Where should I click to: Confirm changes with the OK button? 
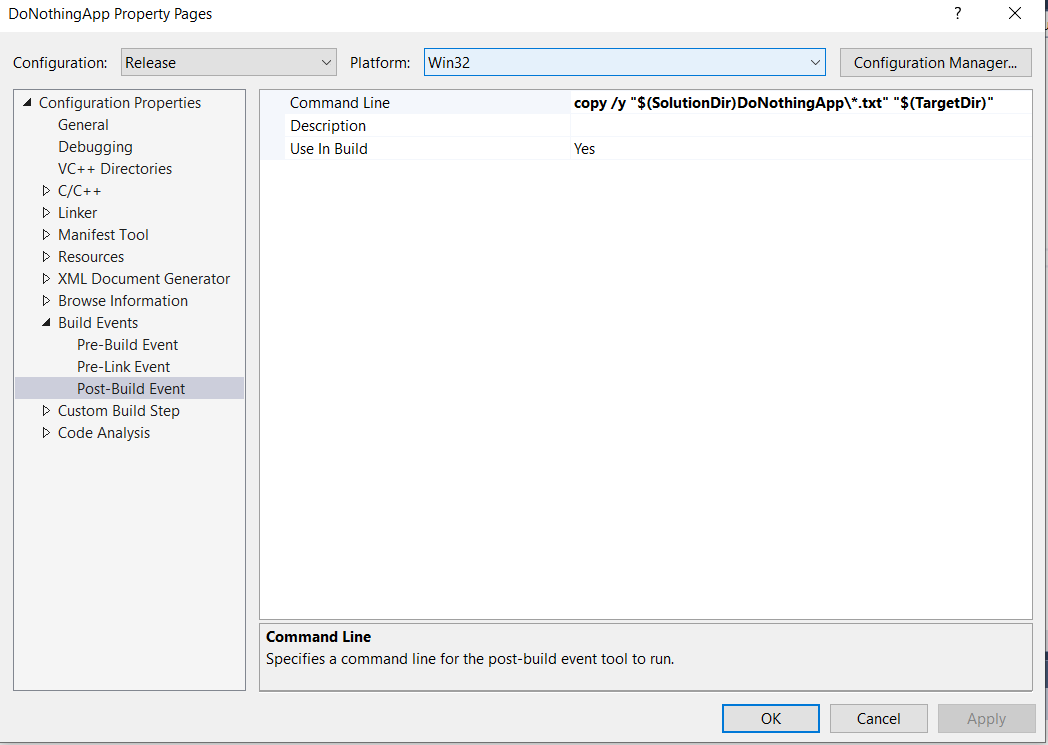771,718
